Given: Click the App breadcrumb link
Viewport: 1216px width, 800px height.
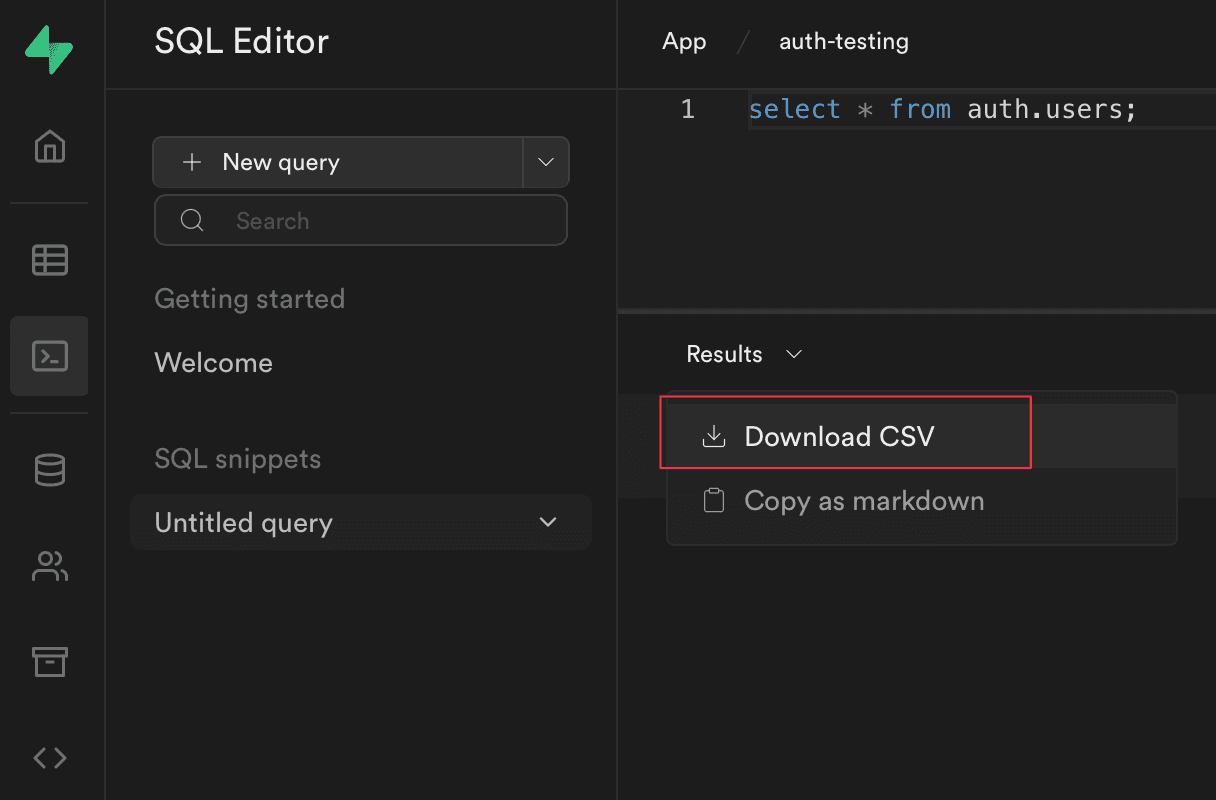Looking at the screenshot, I should click(684, 42).
